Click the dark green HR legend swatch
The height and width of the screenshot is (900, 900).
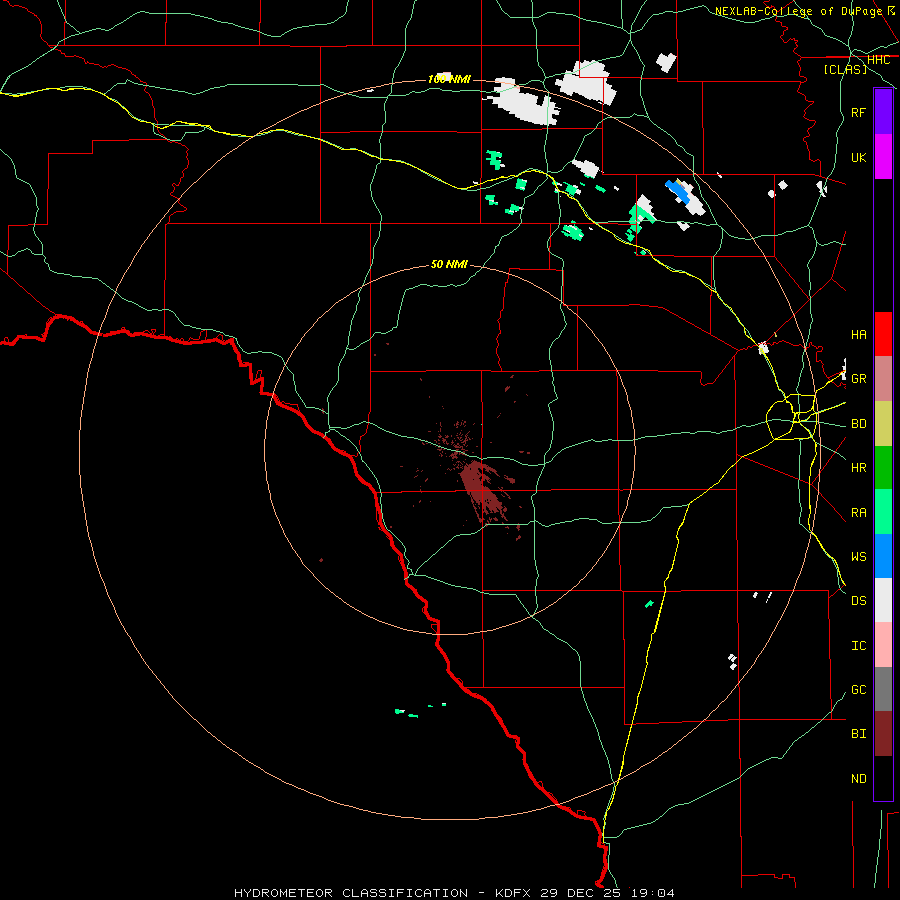click(883, 468)
